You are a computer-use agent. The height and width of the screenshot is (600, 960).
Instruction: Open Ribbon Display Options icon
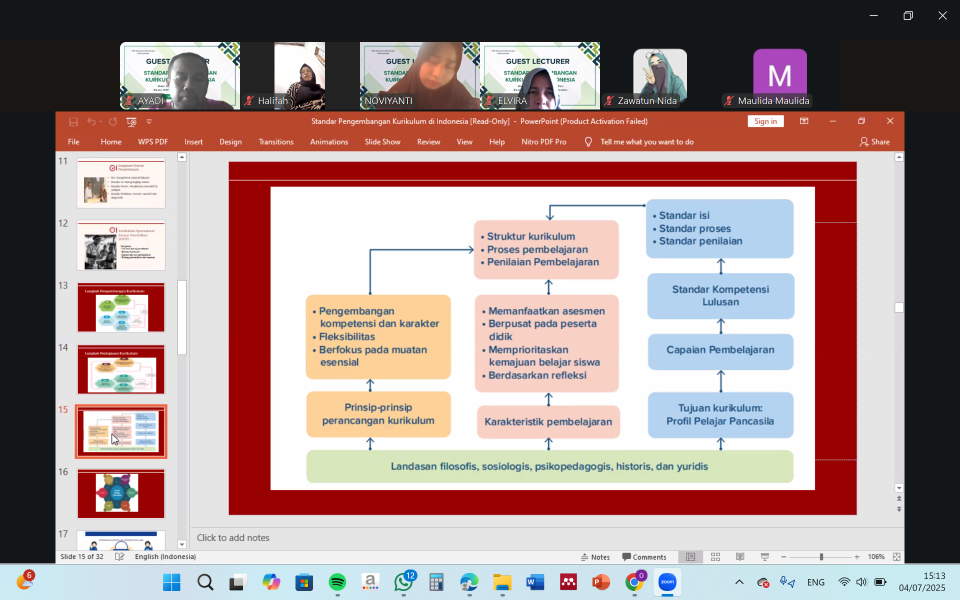pos(804,121)
